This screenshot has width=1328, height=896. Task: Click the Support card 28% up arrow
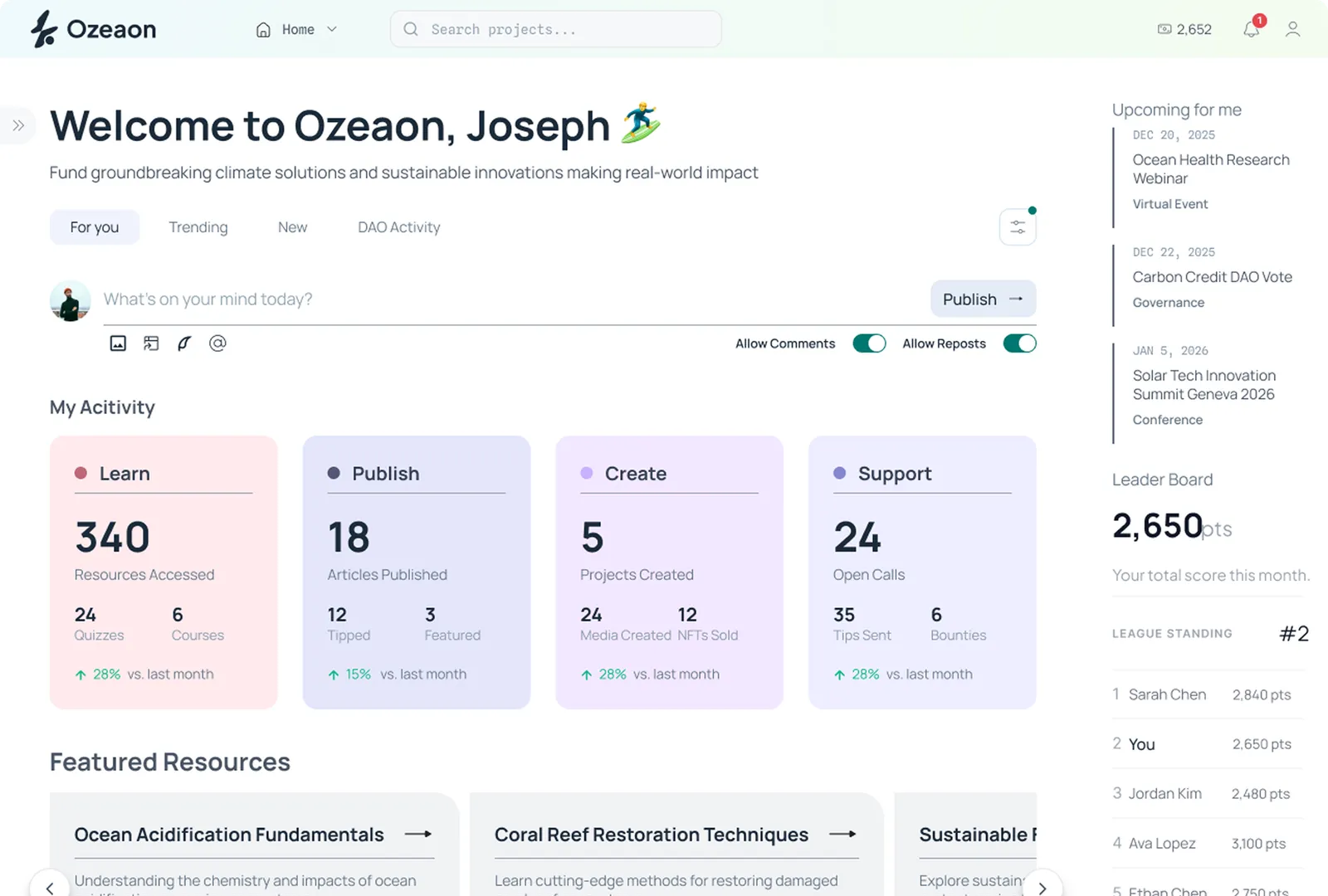coord(839,675)
